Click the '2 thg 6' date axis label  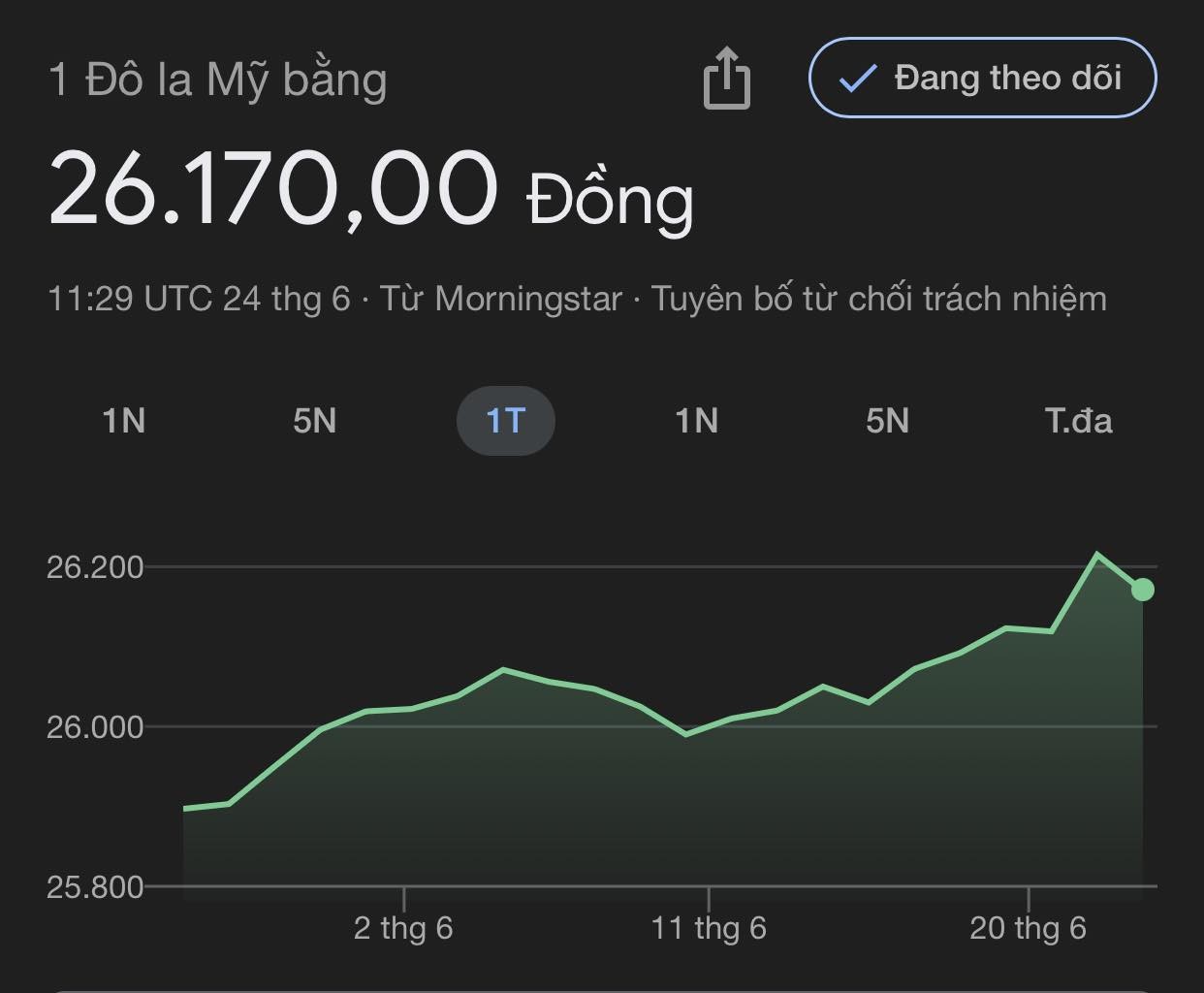point(403,929)
